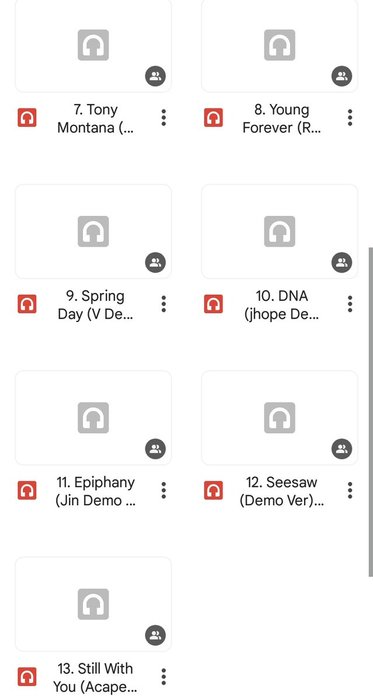Select the 10. DNA (jhope Demo) file name
Image resolution: width=373 pixels, height=700 pixels.
282,305
